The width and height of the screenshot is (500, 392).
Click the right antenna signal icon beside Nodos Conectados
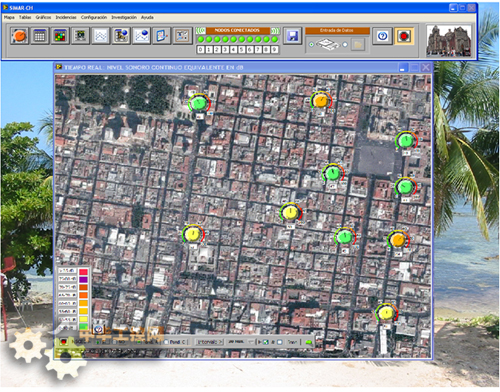[275, 31]
